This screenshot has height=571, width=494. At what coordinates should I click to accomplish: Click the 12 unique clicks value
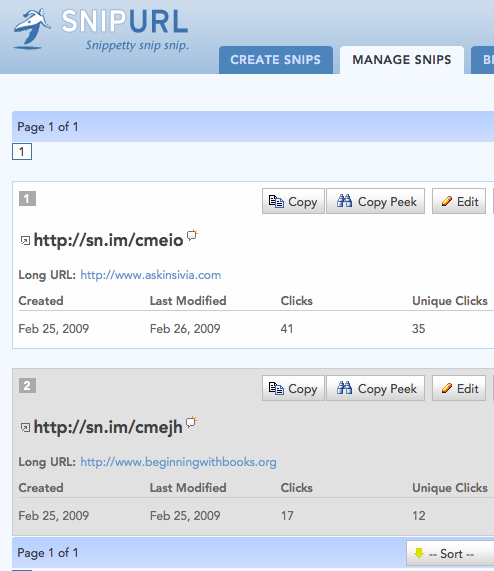(x=419, y=516)
